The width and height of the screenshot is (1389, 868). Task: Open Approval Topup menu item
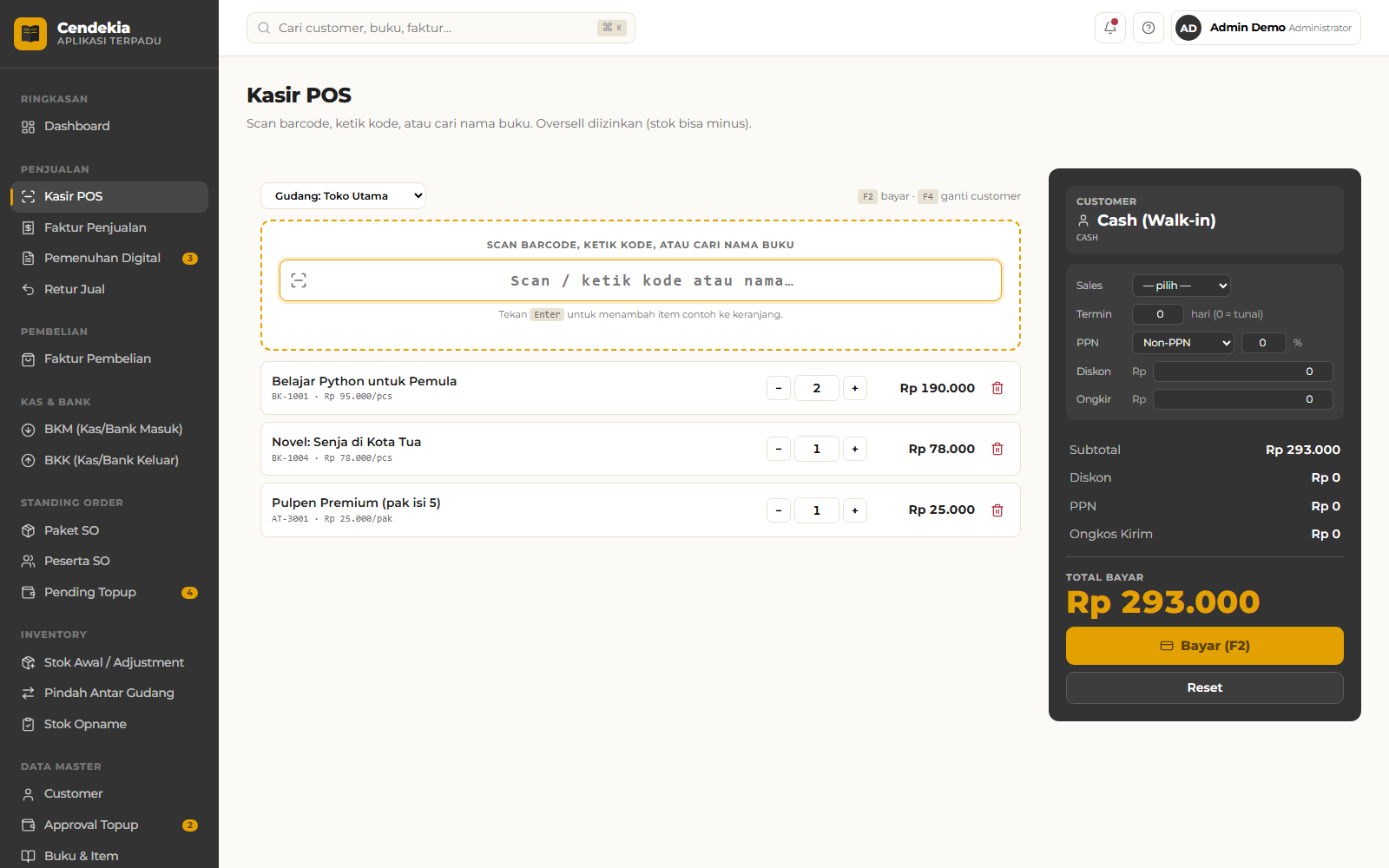click(x=109, y=825)
